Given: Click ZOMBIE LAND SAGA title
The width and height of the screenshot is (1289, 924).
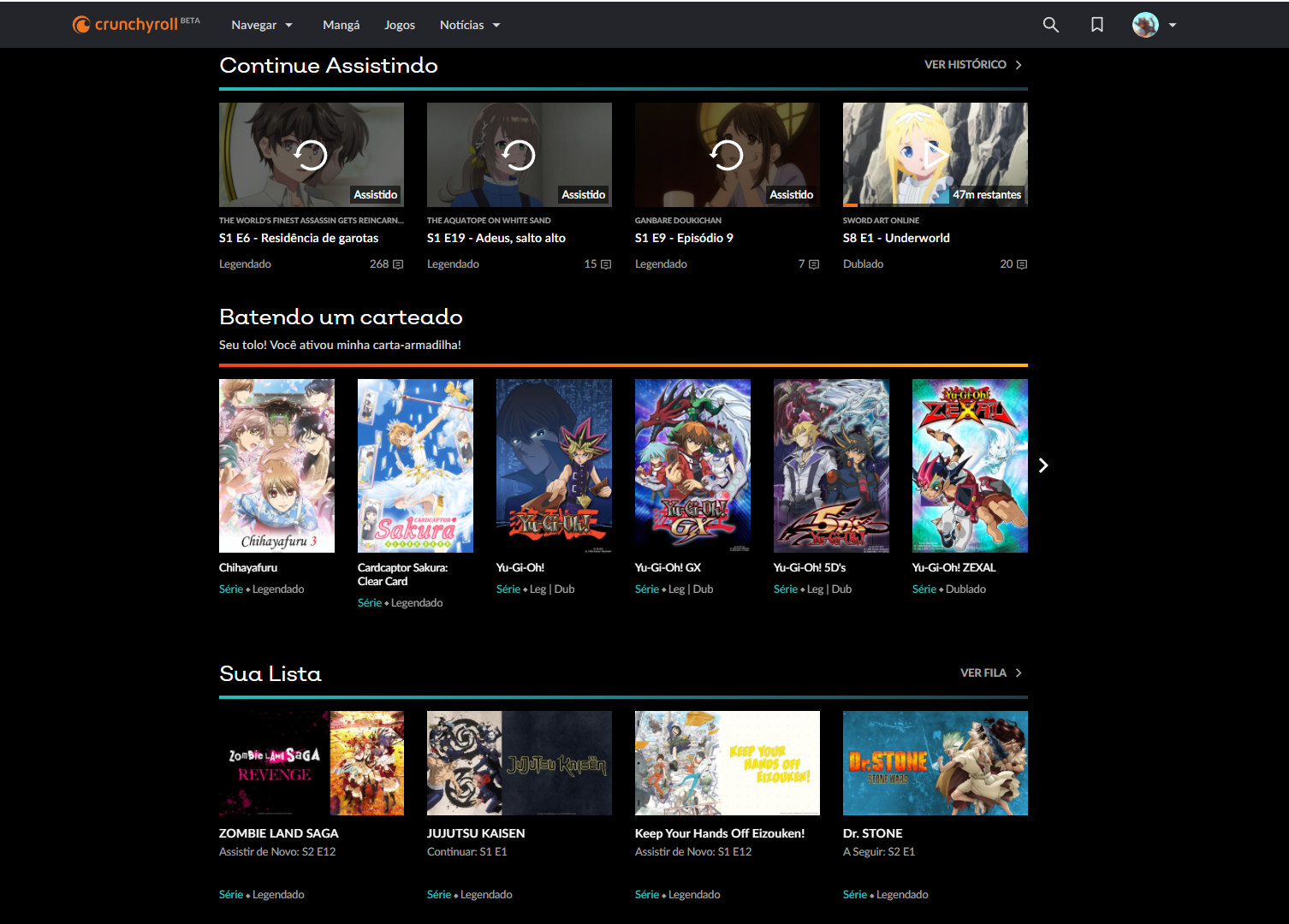Looking at the screenshot, I should pos(279,833).
